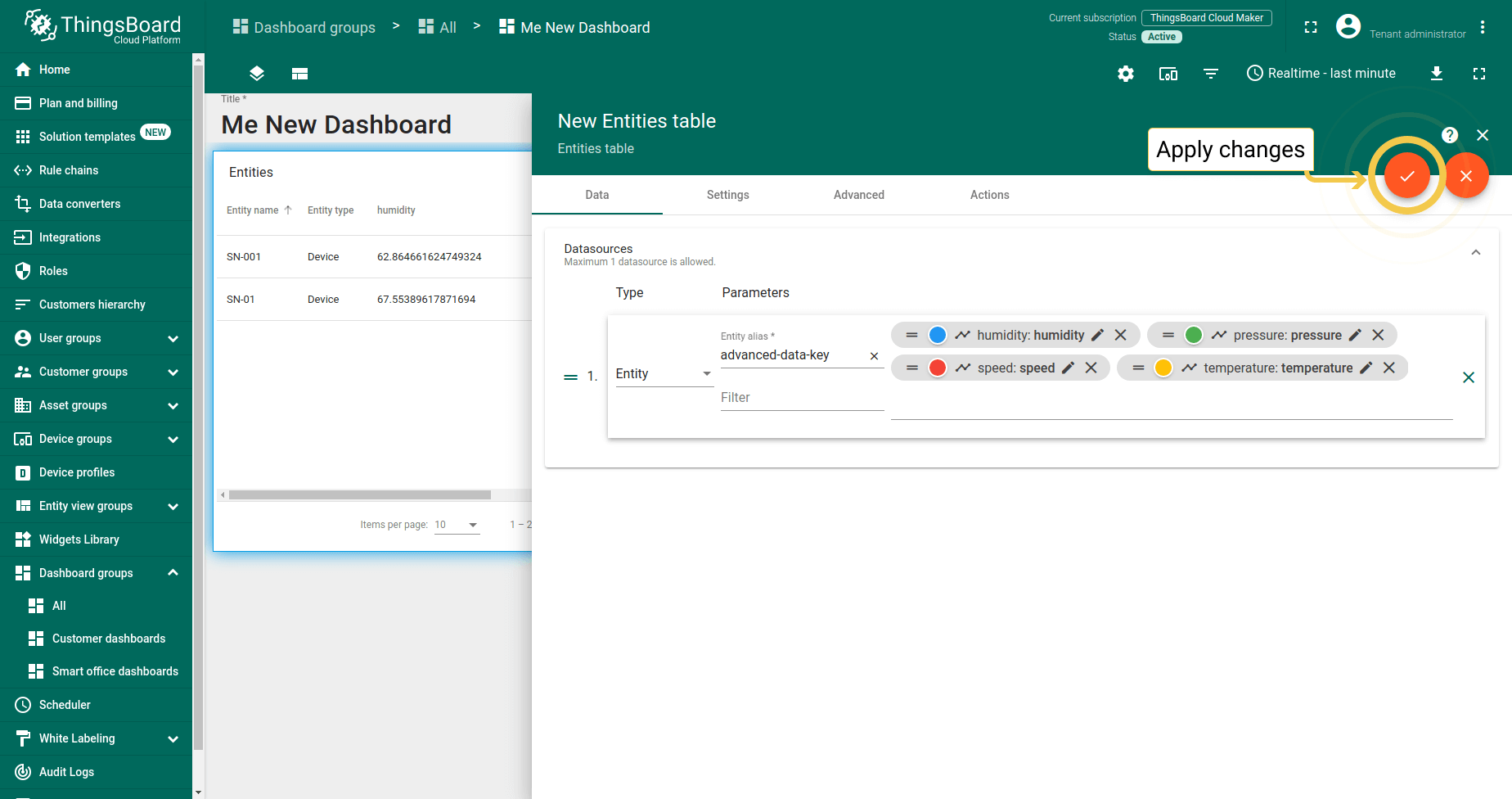Click the red speed color swatch
This screenshot has width=1512, height=799.
click(938, 368)
